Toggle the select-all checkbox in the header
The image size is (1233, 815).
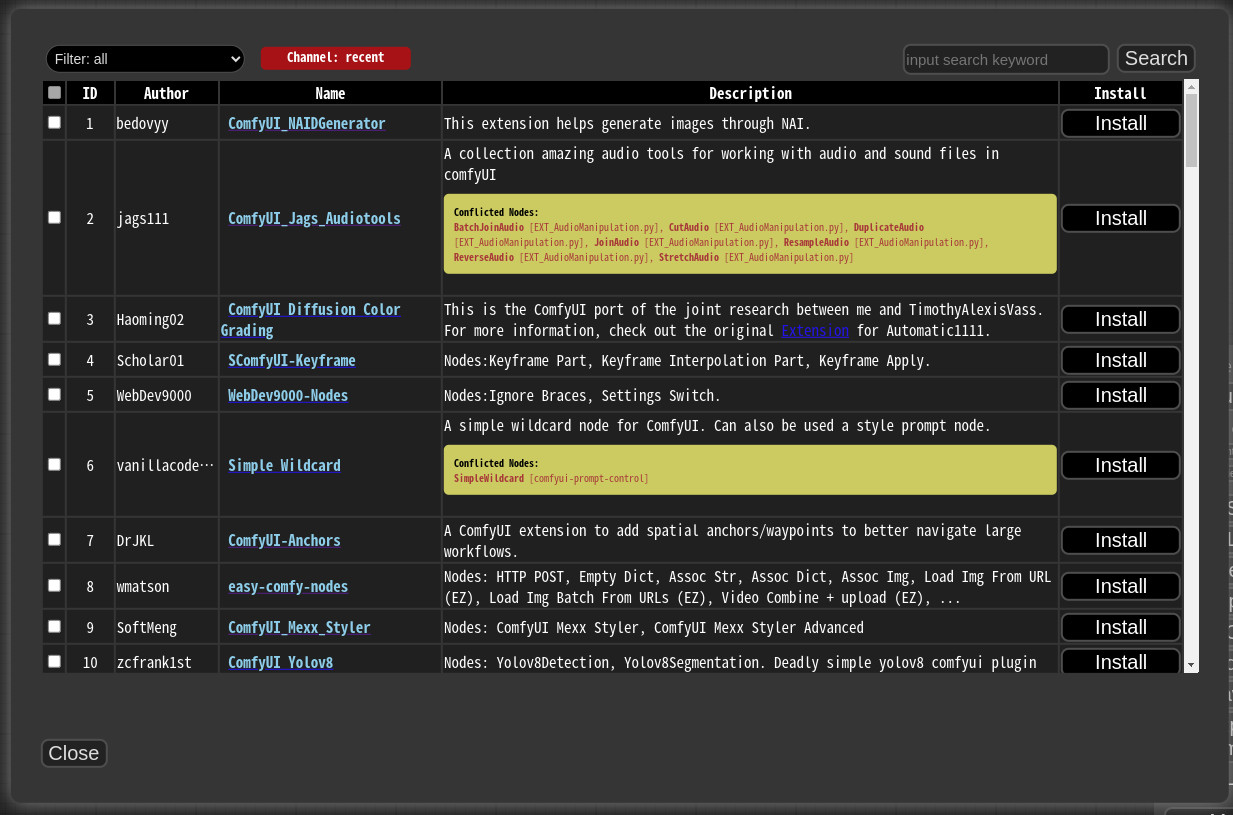[x=53, y=92]
